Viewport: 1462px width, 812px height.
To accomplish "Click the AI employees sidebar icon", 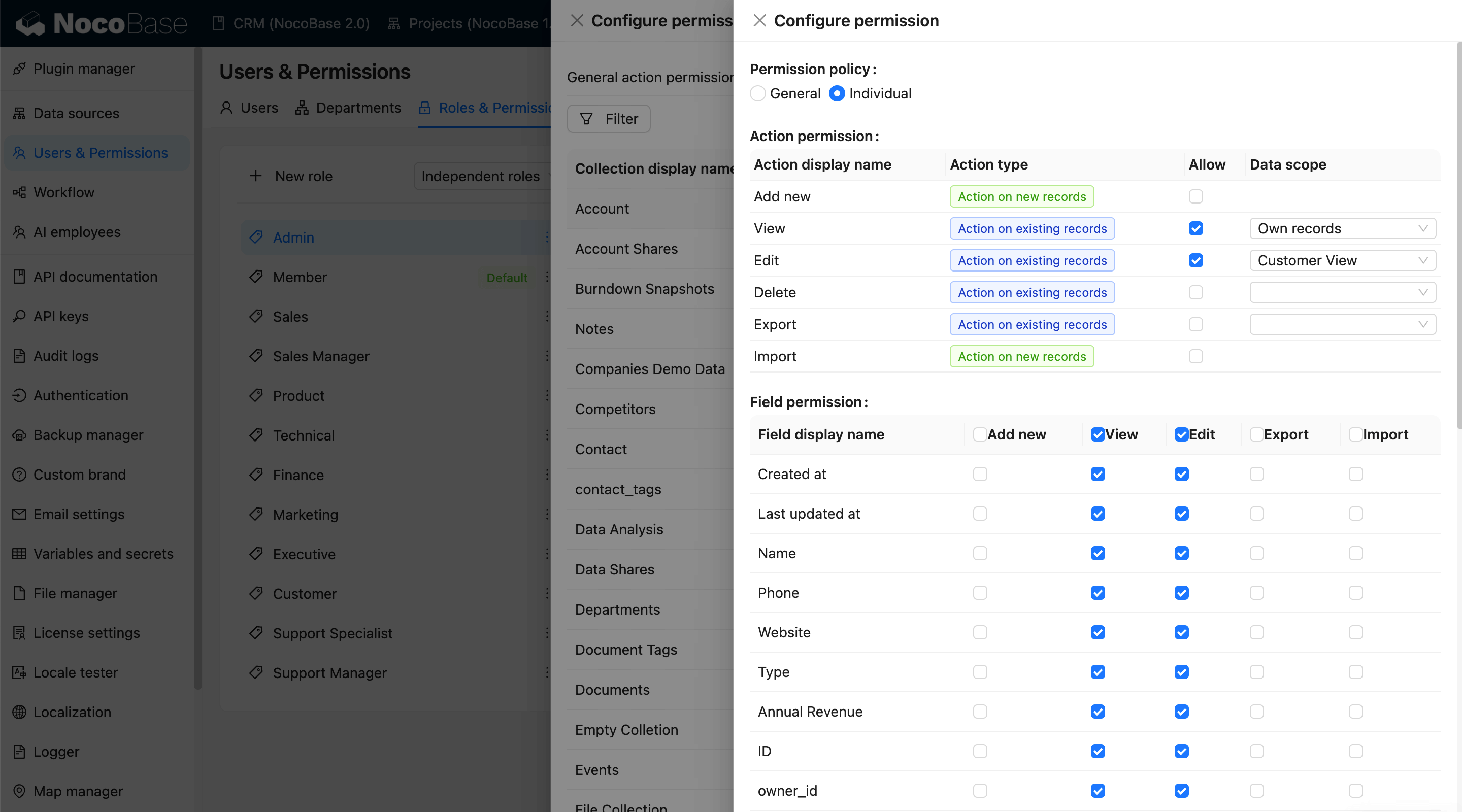I will [x=19, y=232].
